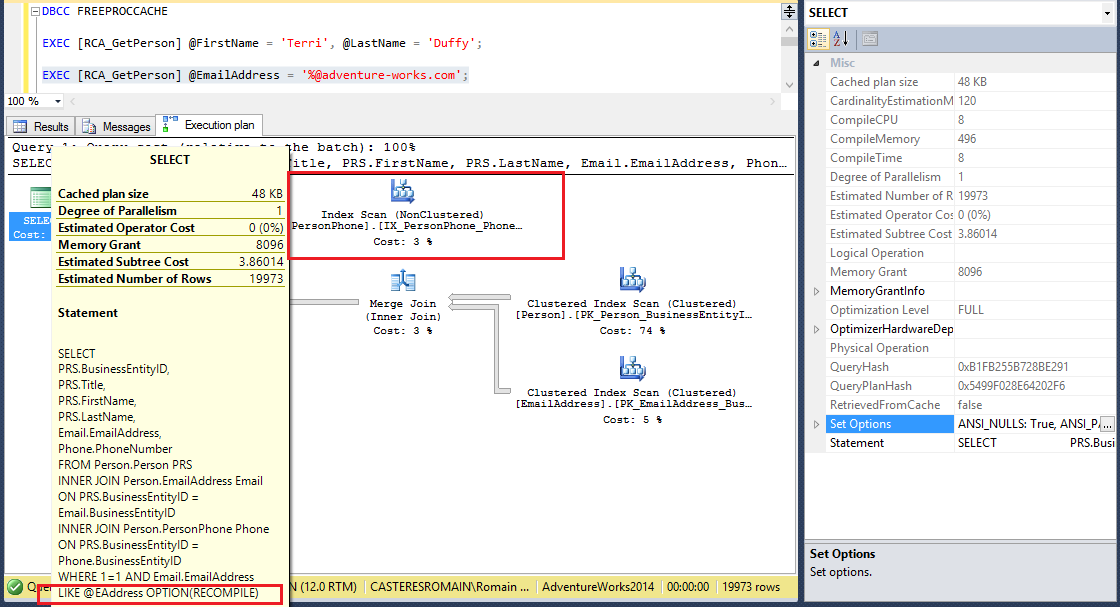Expand the Set Options property

816,424
